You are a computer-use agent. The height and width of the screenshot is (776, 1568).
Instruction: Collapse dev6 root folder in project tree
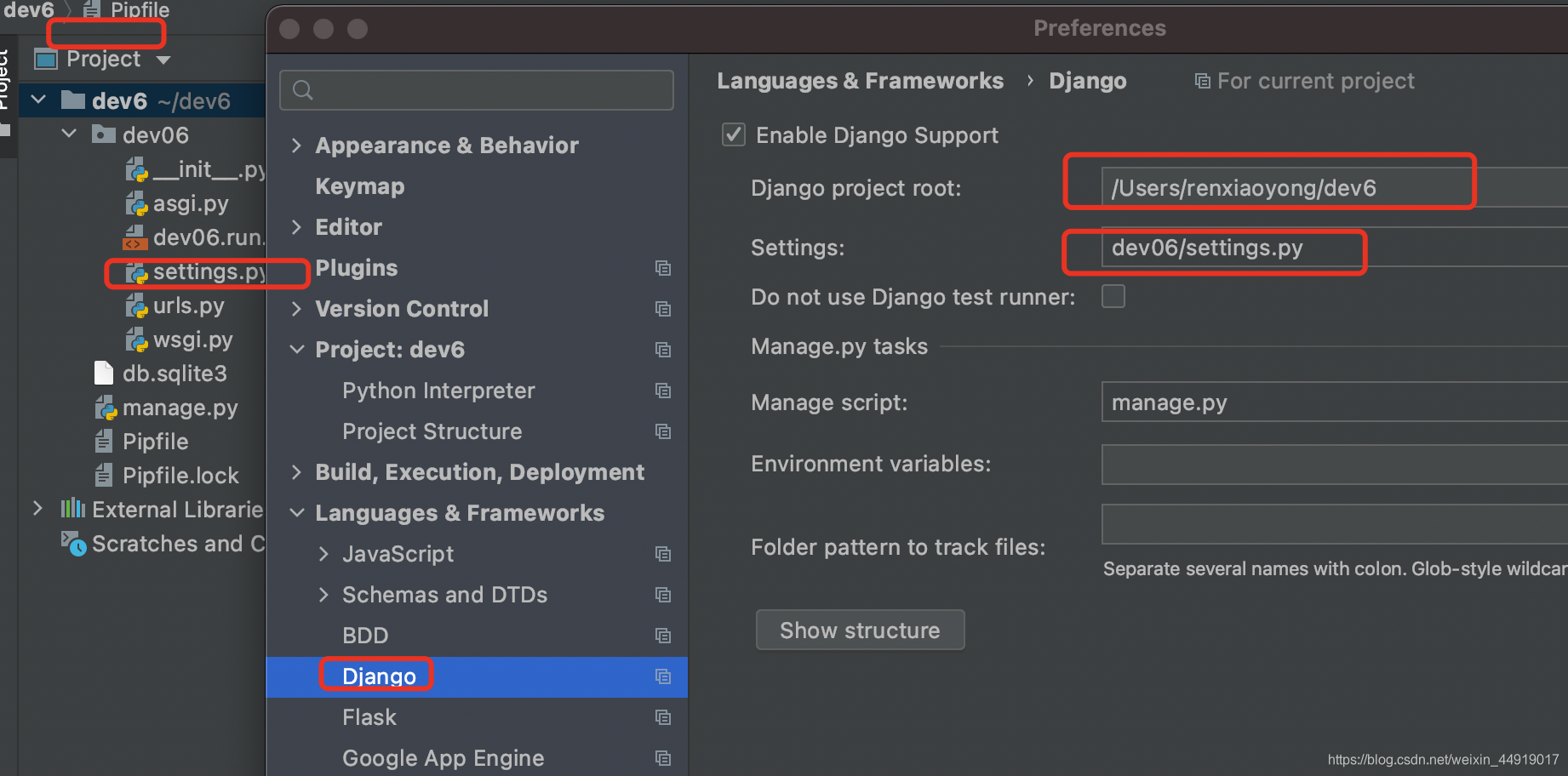38,100
